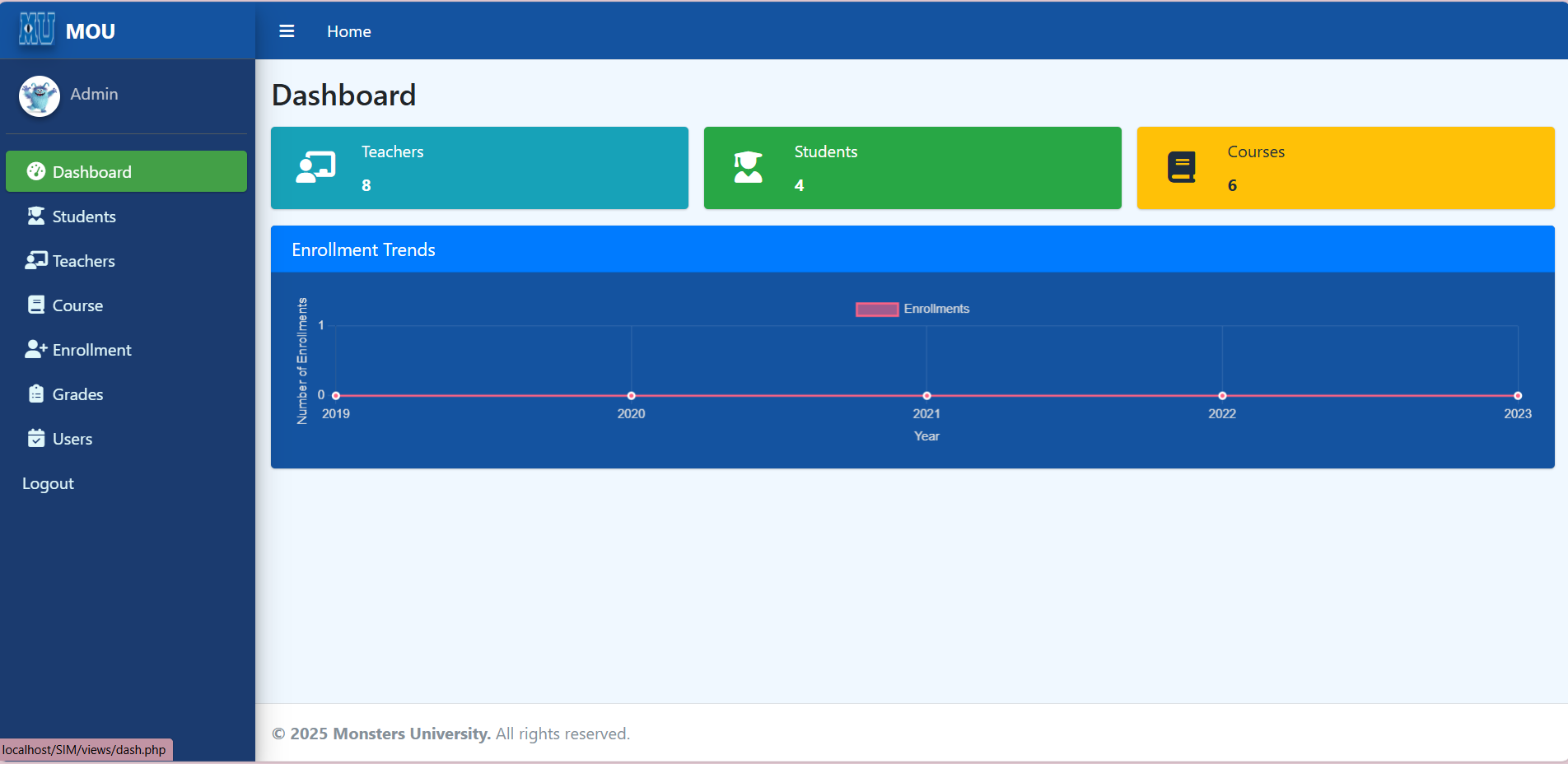Click the Enrollment Trends panel header
Viewport: 1568px width, 764px height.
[x=912, y=249]
